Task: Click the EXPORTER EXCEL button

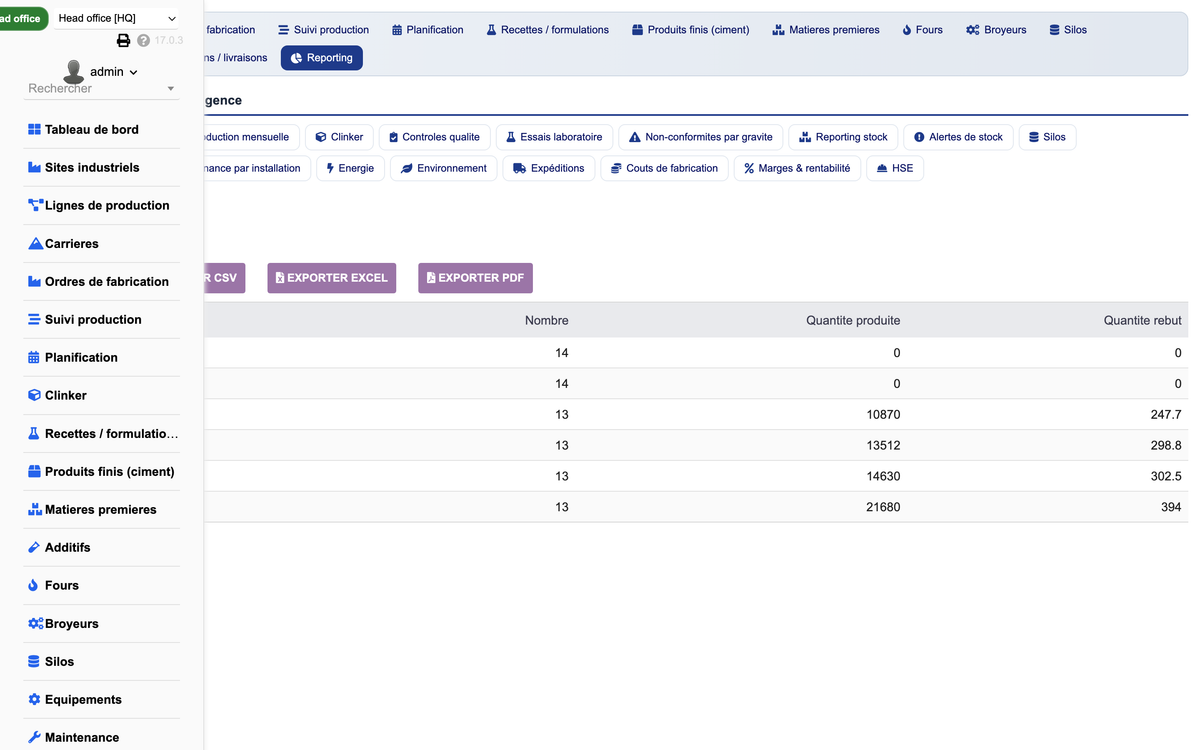Action: click(332, 278)
